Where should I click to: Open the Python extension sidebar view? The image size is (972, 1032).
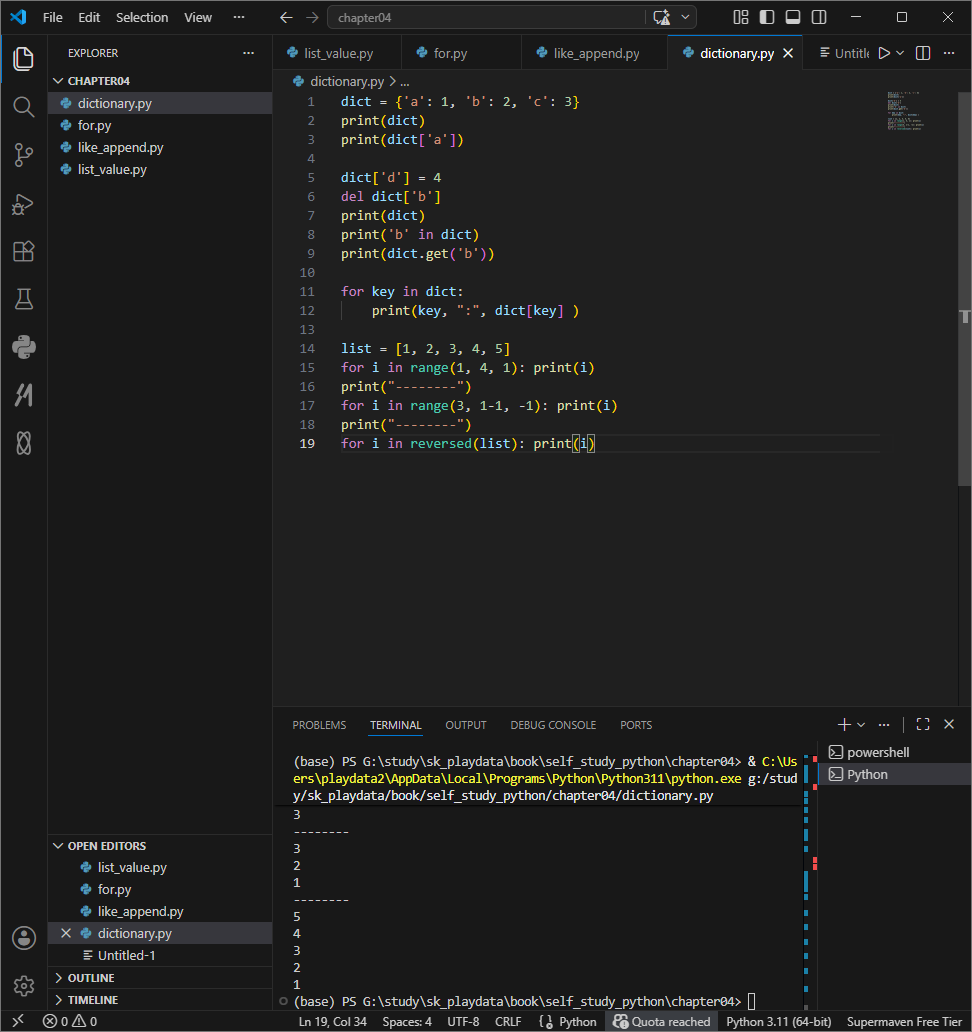[24, 348]
